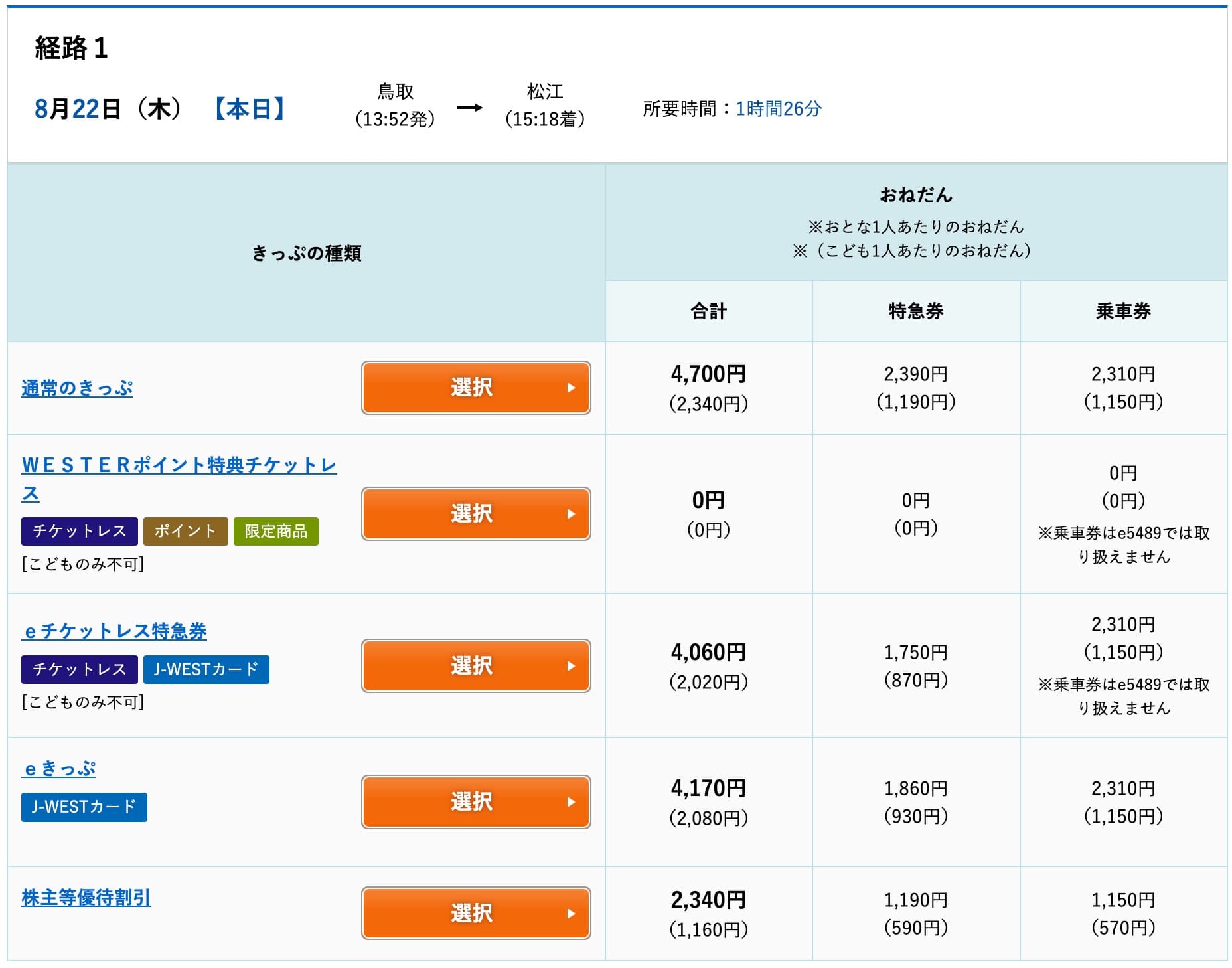Click [こどものみ不可] note under eチケットレス特急券 row
Viewport: 1232px width, 968px height.
point(82,702)
